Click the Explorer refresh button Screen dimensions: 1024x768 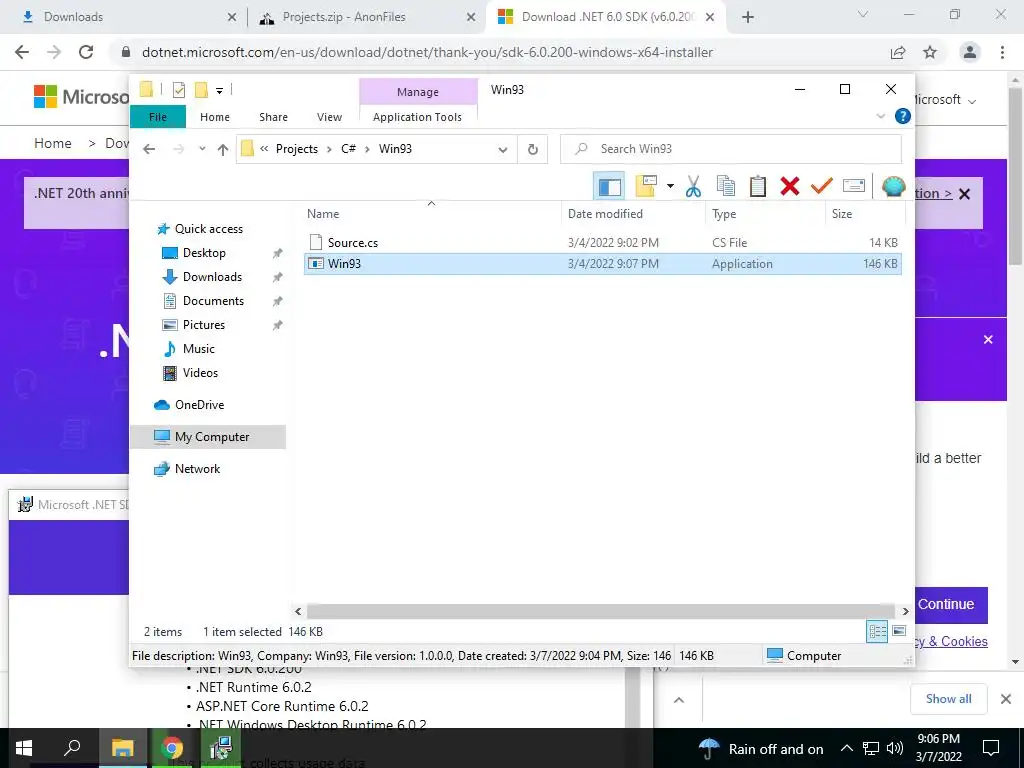coord(533,150)
